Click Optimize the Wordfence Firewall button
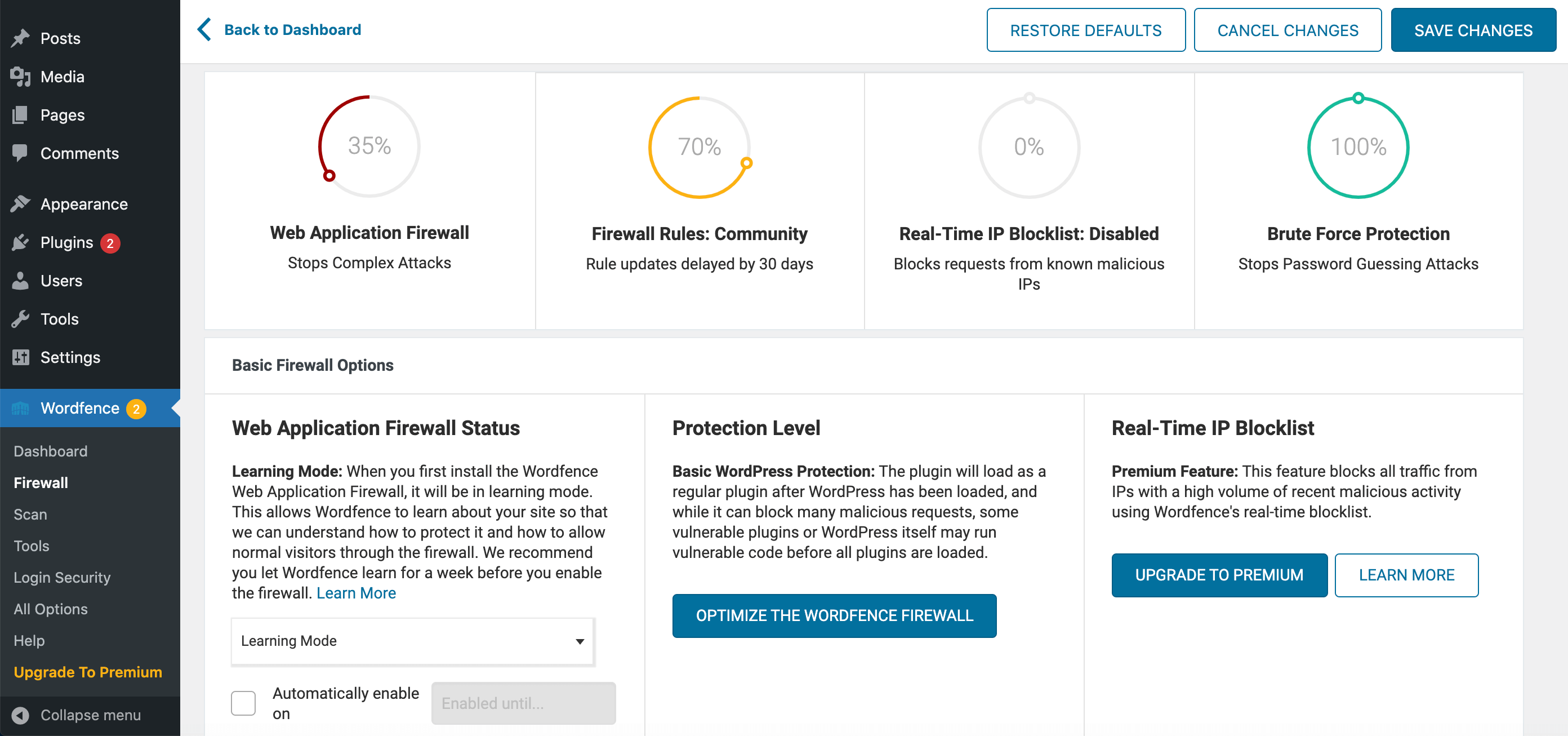 [834, 615]
